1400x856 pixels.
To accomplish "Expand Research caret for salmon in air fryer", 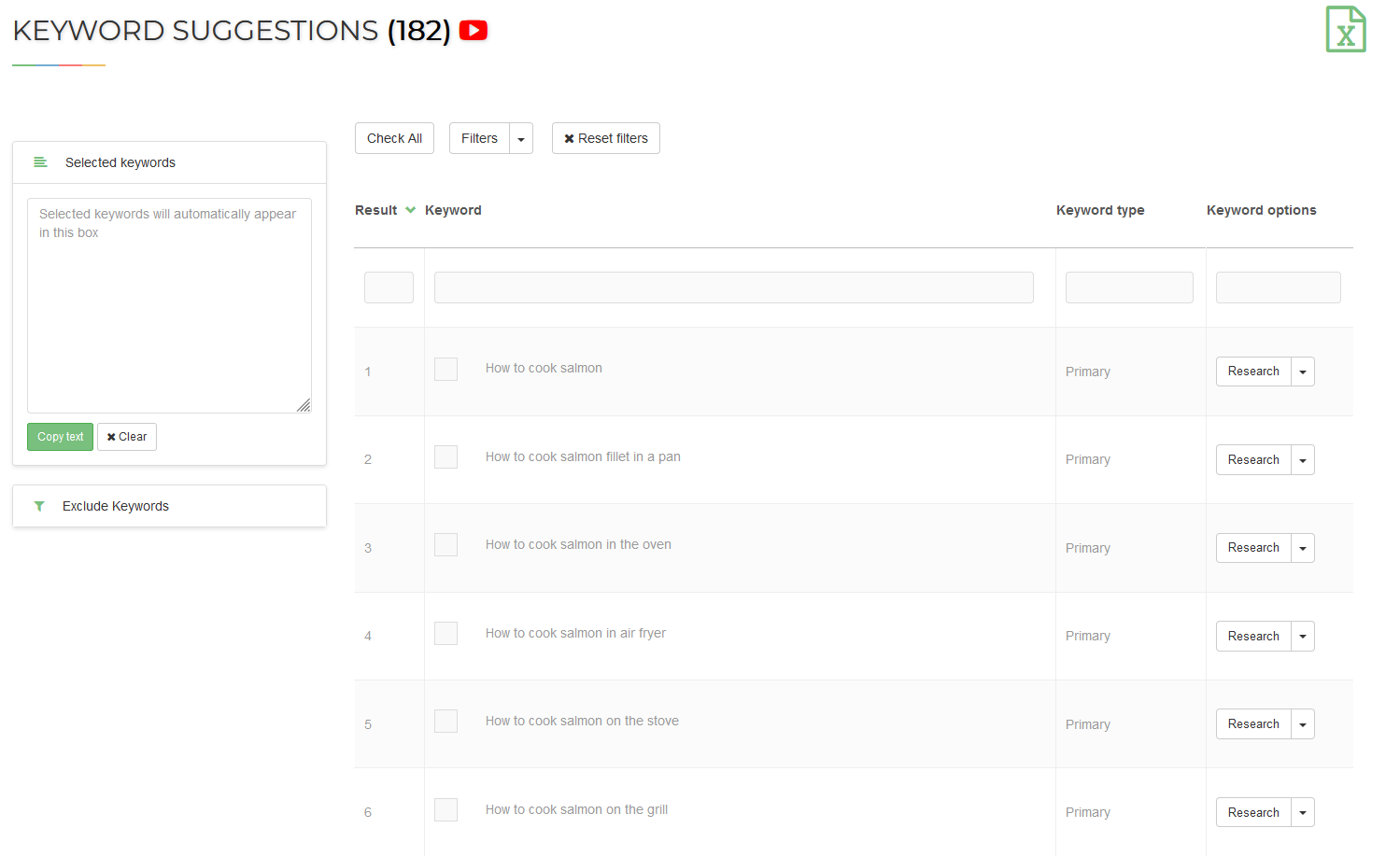I will [1303, 636].
